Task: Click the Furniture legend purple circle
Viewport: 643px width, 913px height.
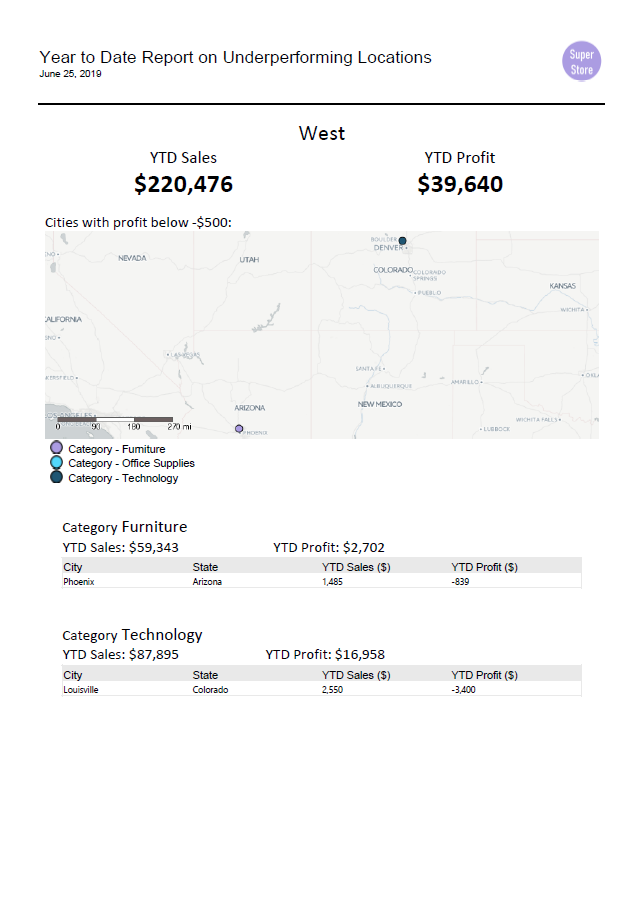Action: pyautogui.click(x=56, y=448)
